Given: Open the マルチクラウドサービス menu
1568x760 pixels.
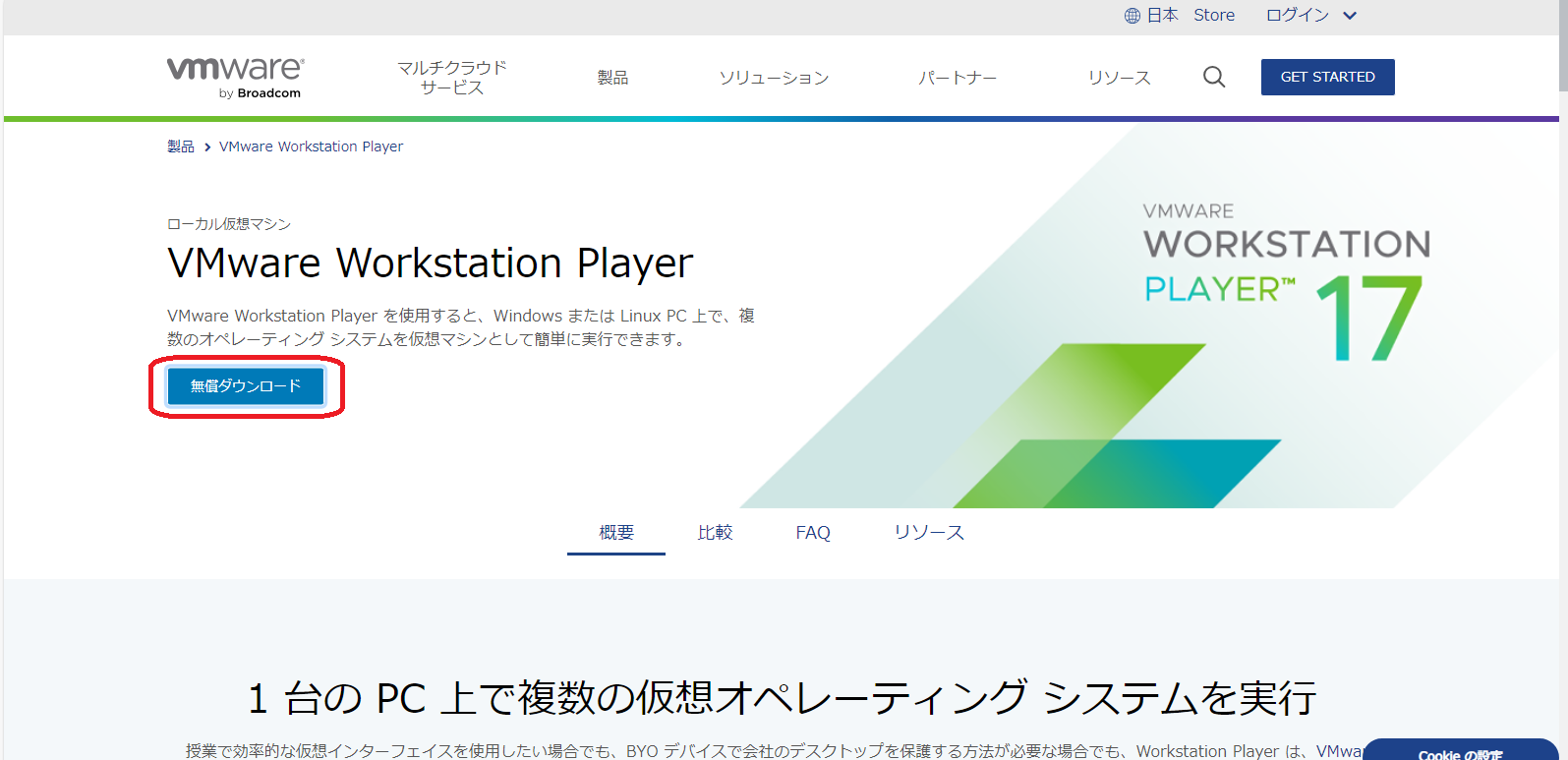Looking at the screenshot, I should click(452, 78).
